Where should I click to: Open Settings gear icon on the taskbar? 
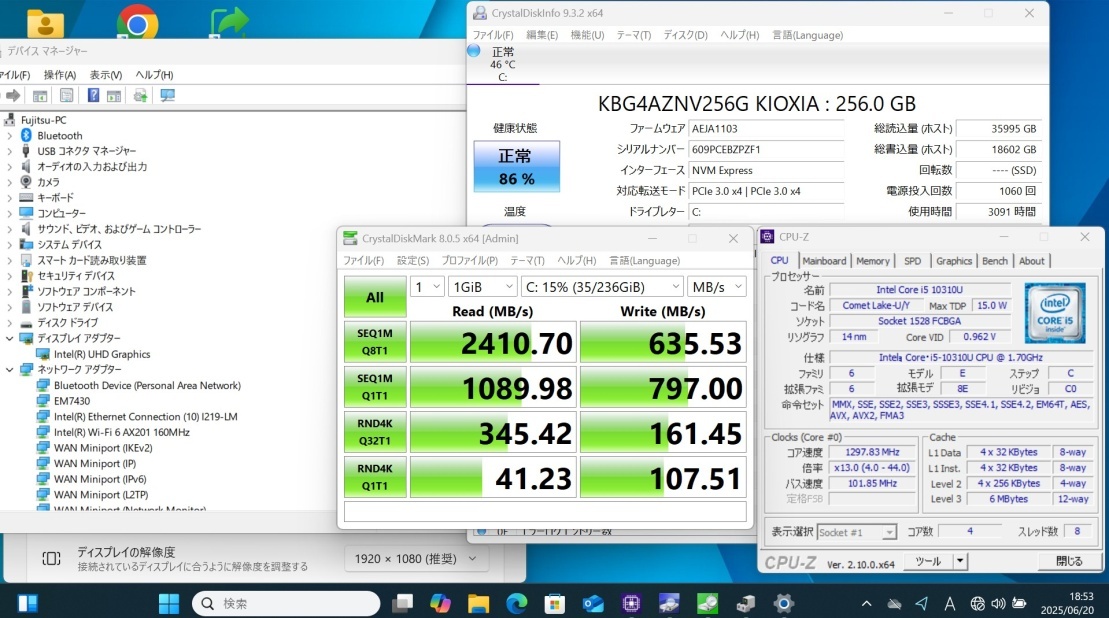click(783, 603)
